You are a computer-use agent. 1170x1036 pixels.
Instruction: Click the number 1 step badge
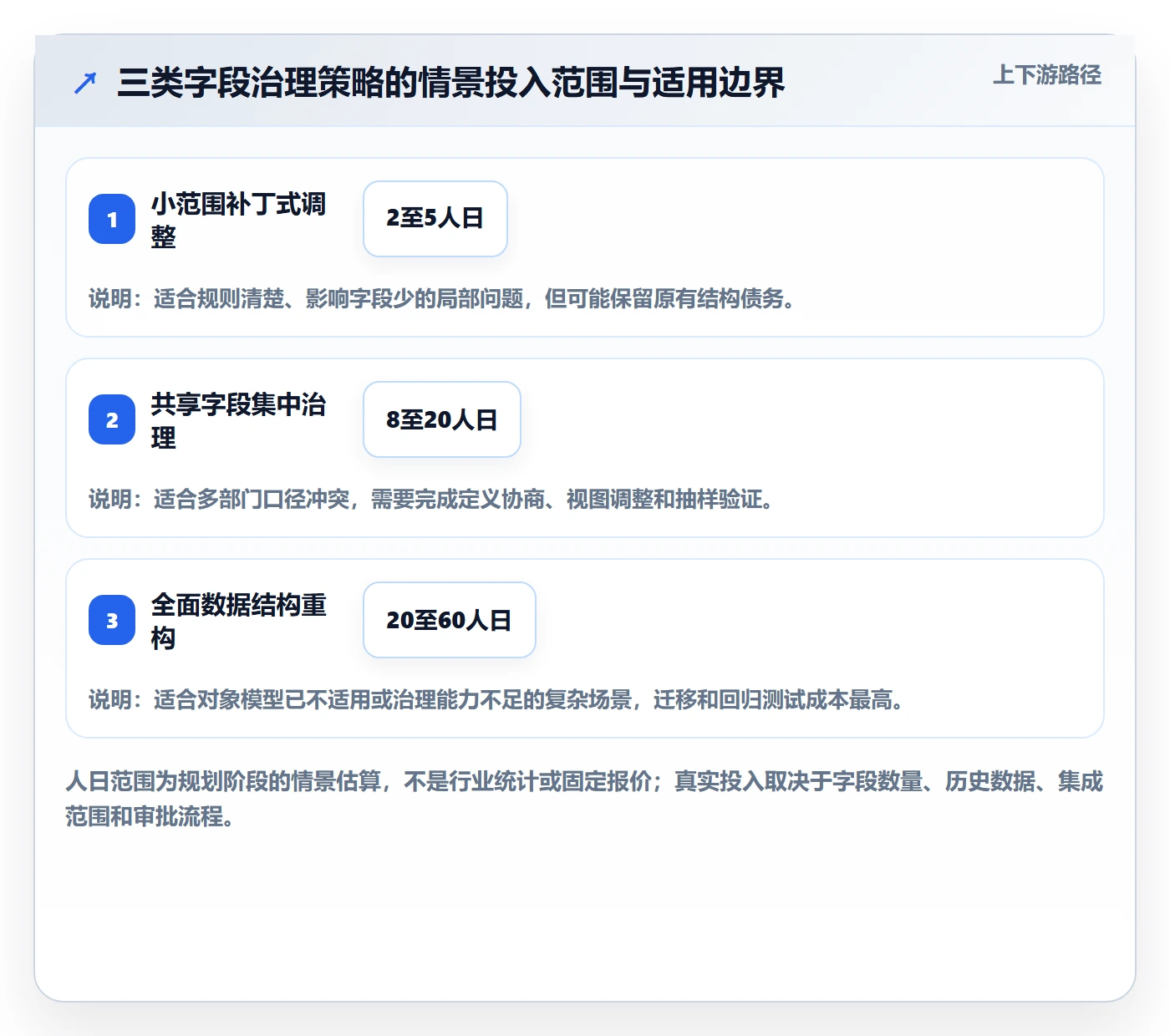point(112,219)
